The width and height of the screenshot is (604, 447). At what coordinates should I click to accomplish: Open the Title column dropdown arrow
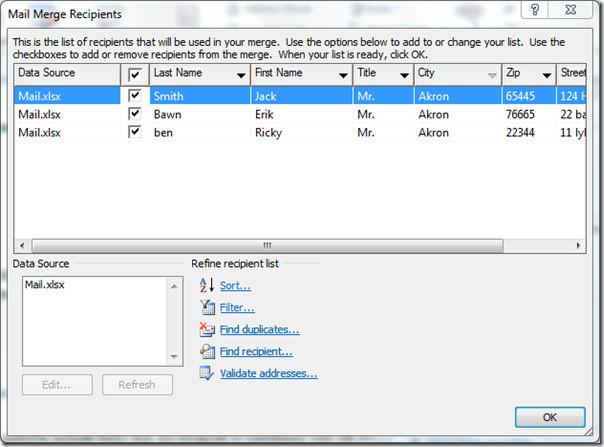[x=404, y=75]
